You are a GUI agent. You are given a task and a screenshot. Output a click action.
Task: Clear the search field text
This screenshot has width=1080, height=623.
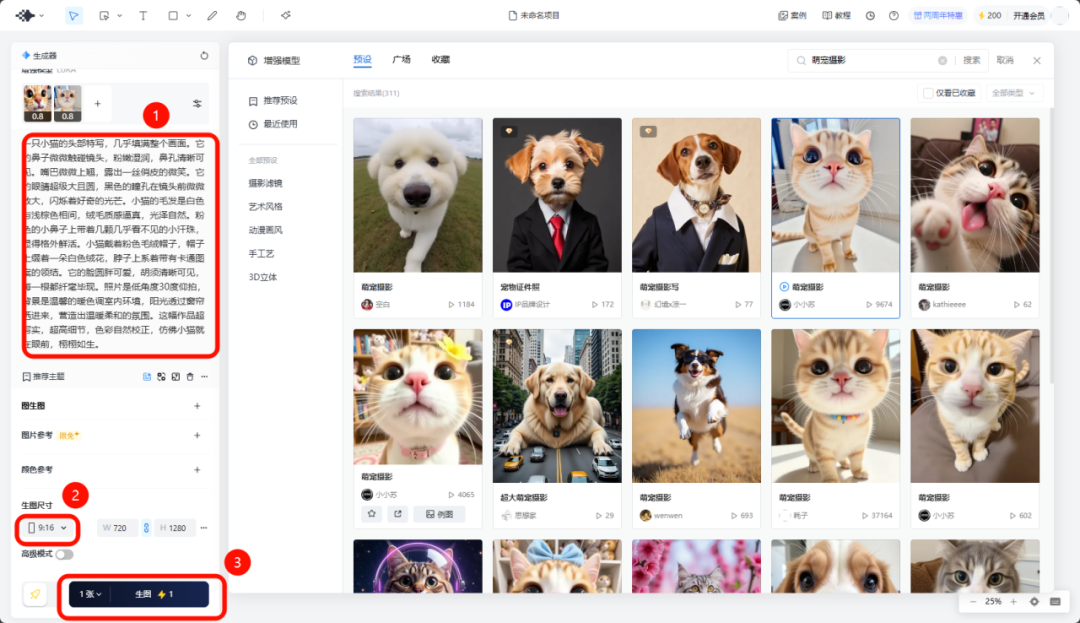942,61
